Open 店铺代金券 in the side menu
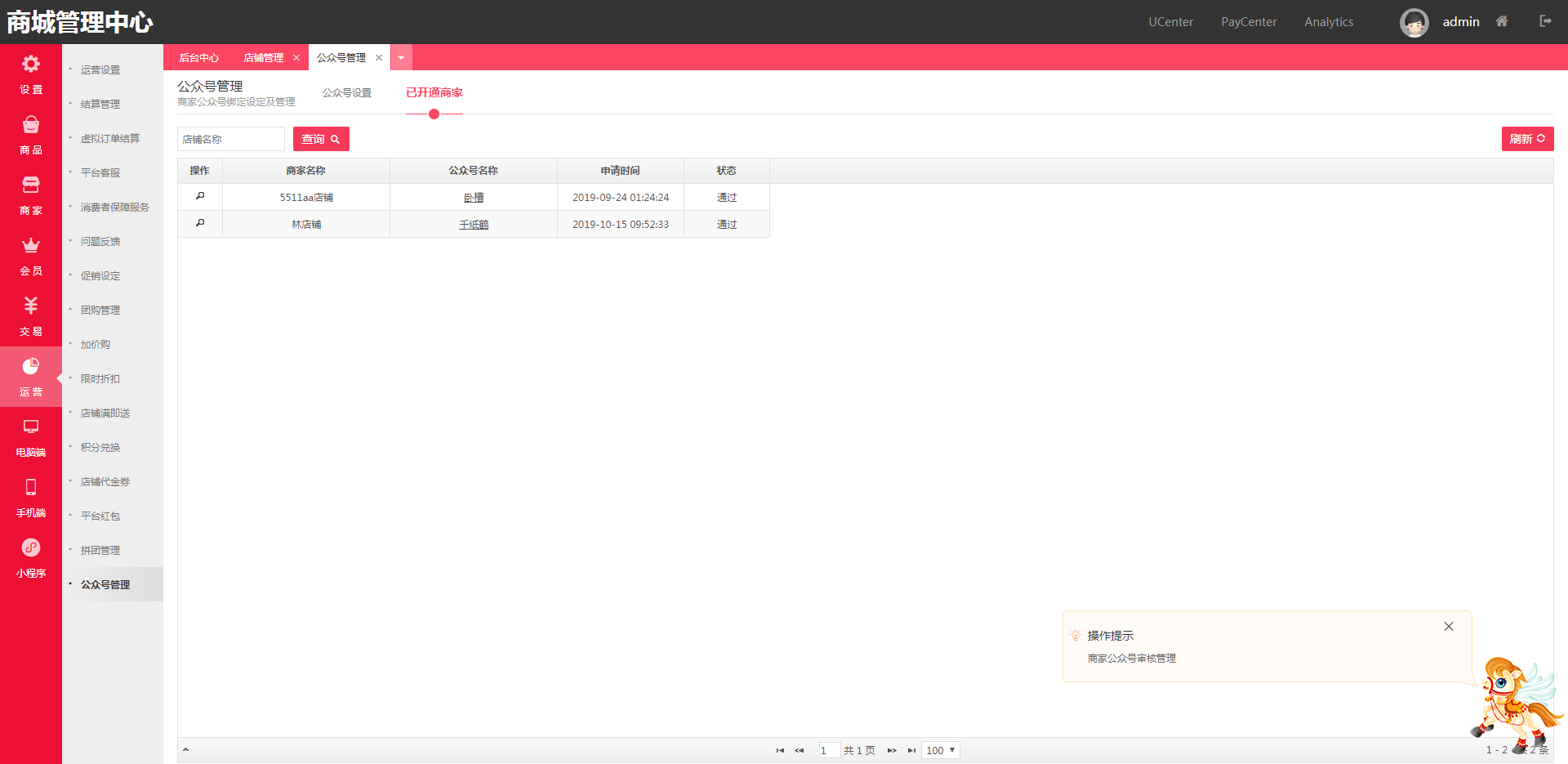1568x764 pixels. tap(105, 481)
